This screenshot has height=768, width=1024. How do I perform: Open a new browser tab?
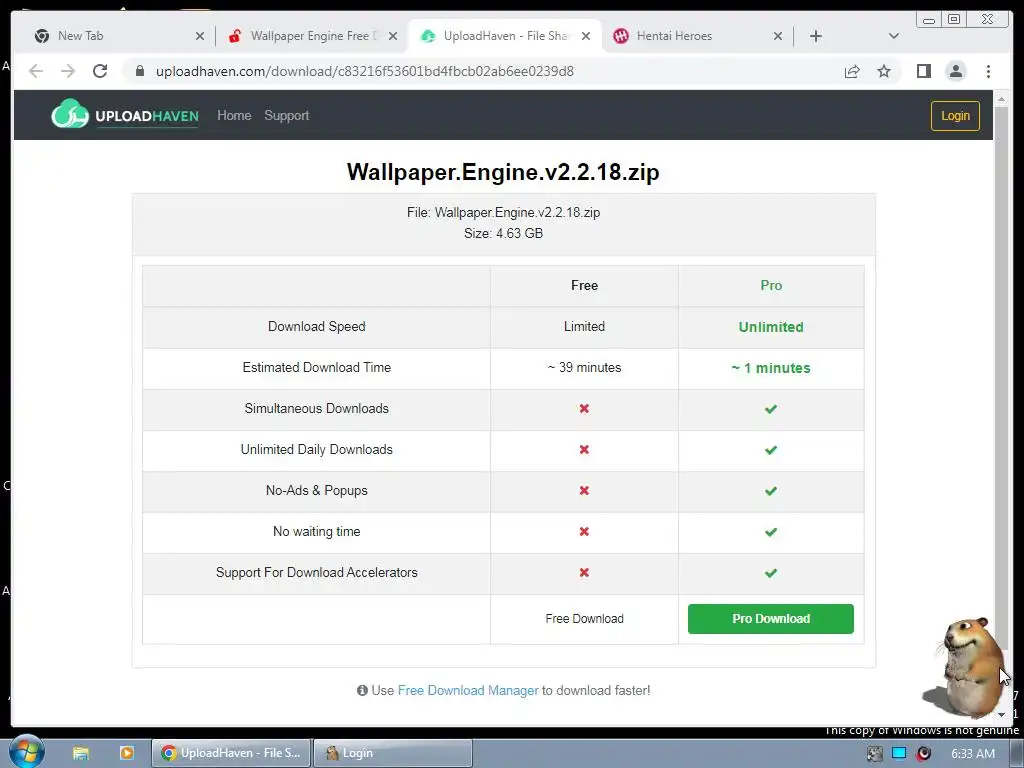coord(816,36)
